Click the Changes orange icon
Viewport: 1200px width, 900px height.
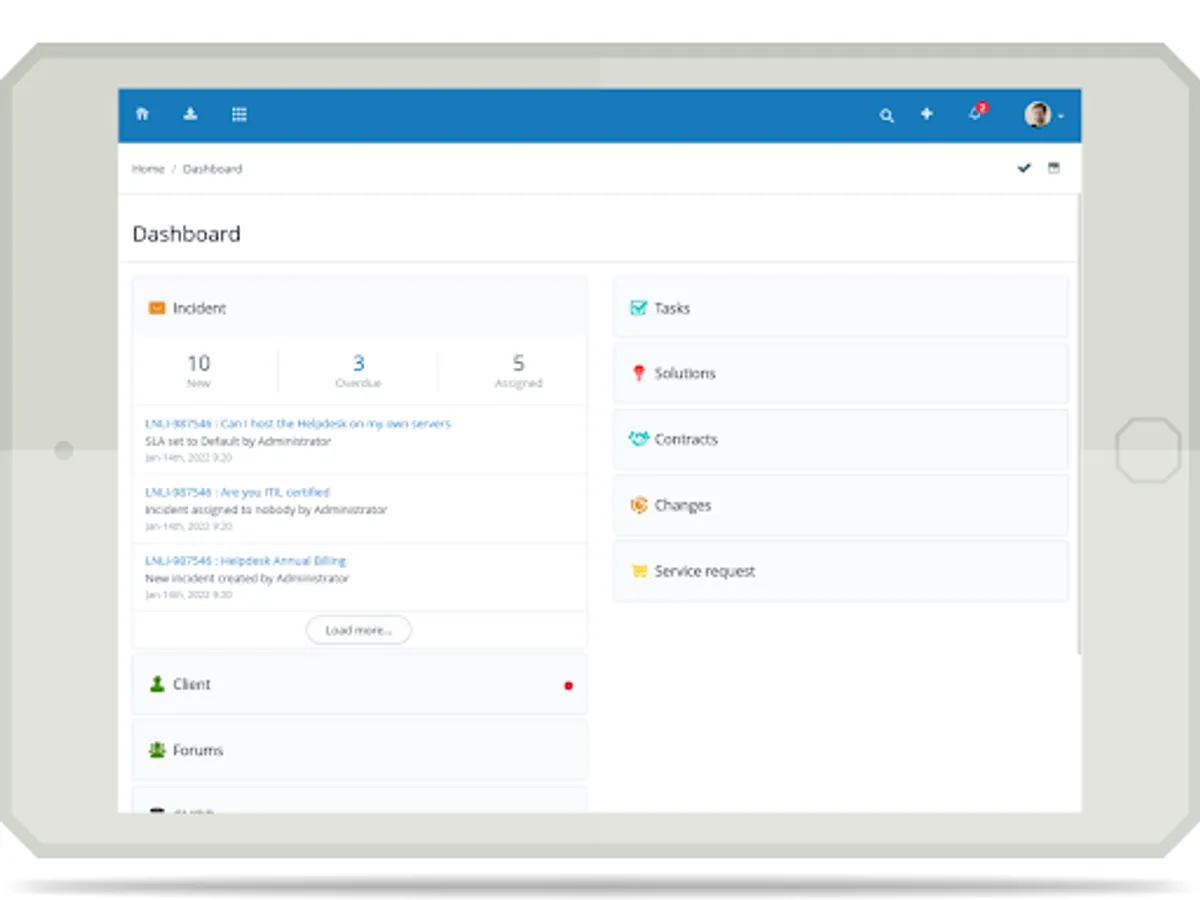[x=639, y=505]
